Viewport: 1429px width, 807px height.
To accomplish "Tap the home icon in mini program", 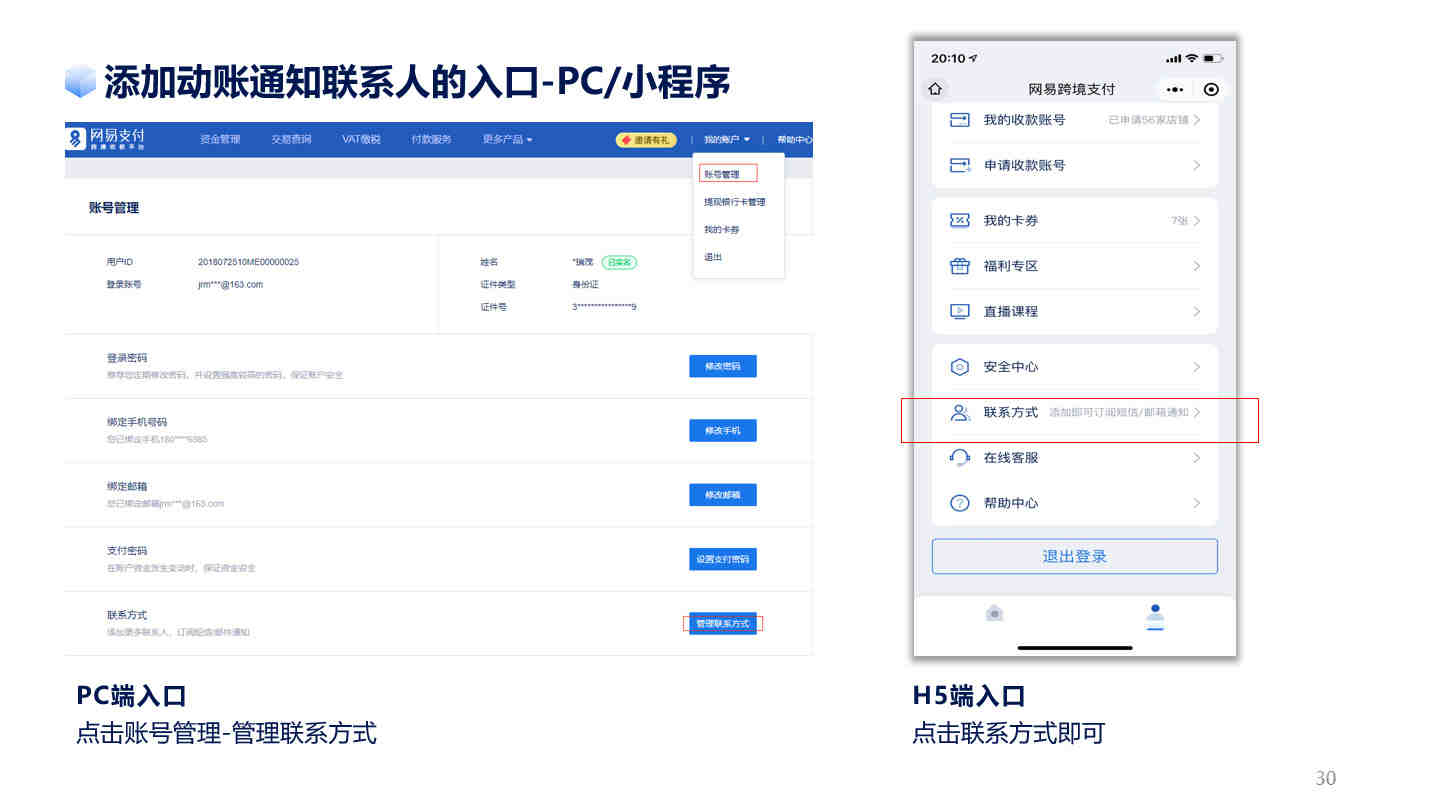I will pos(935,89).
